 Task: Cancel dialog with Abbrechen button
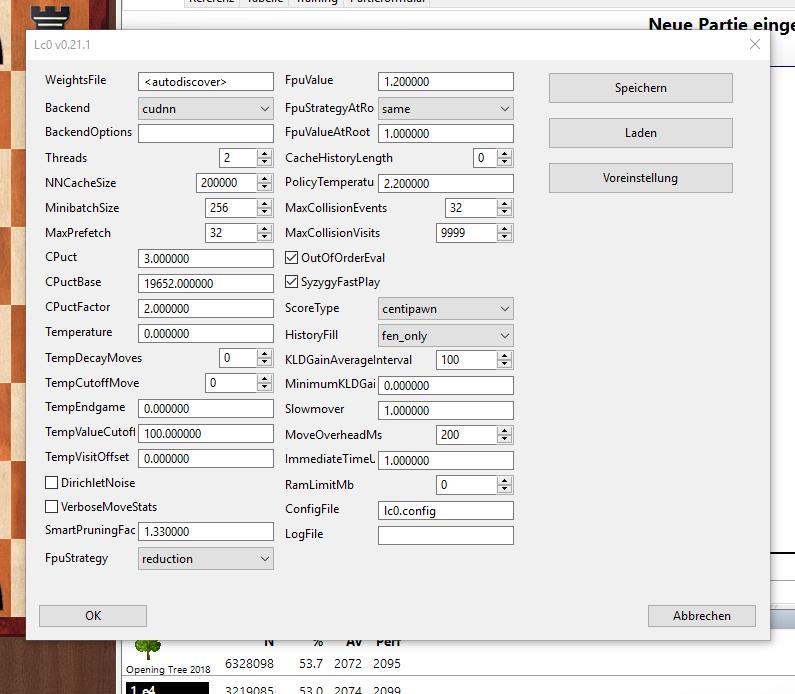(702, 615)
